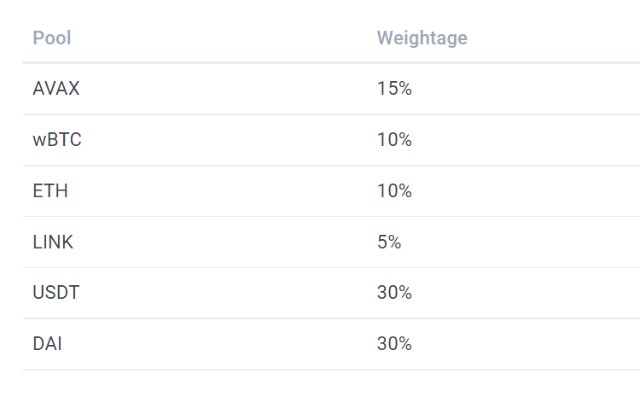Click the 10% weightage for ETH
The width and height of the screenshot is (640, 397).
394,191
